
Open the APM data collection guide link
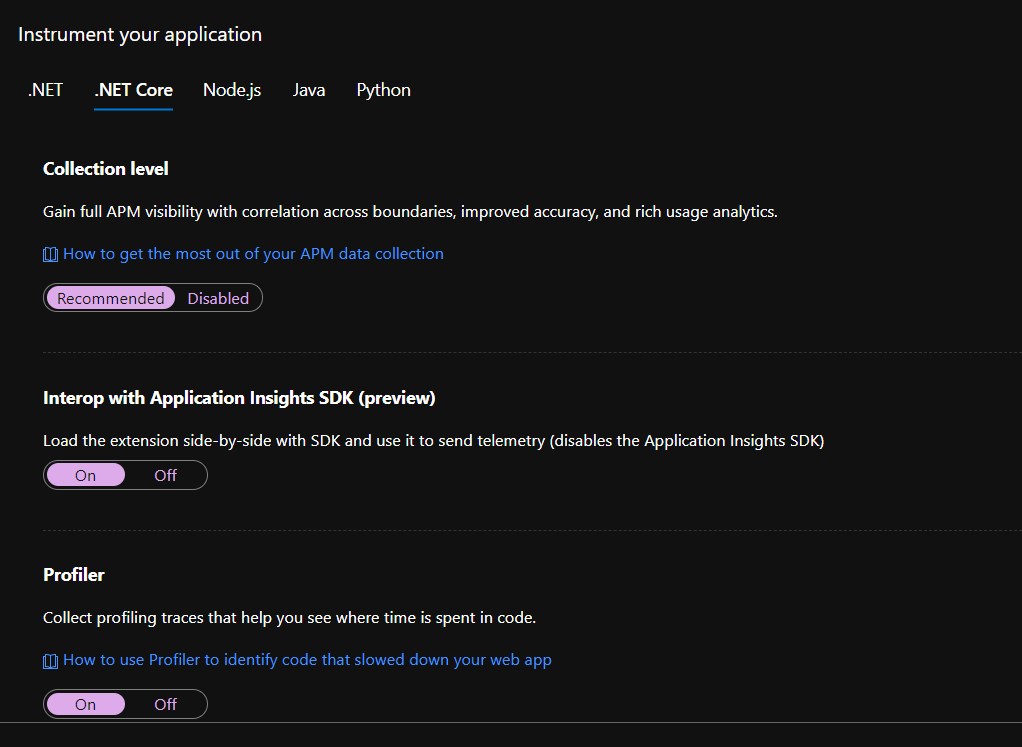pos(252,254)
